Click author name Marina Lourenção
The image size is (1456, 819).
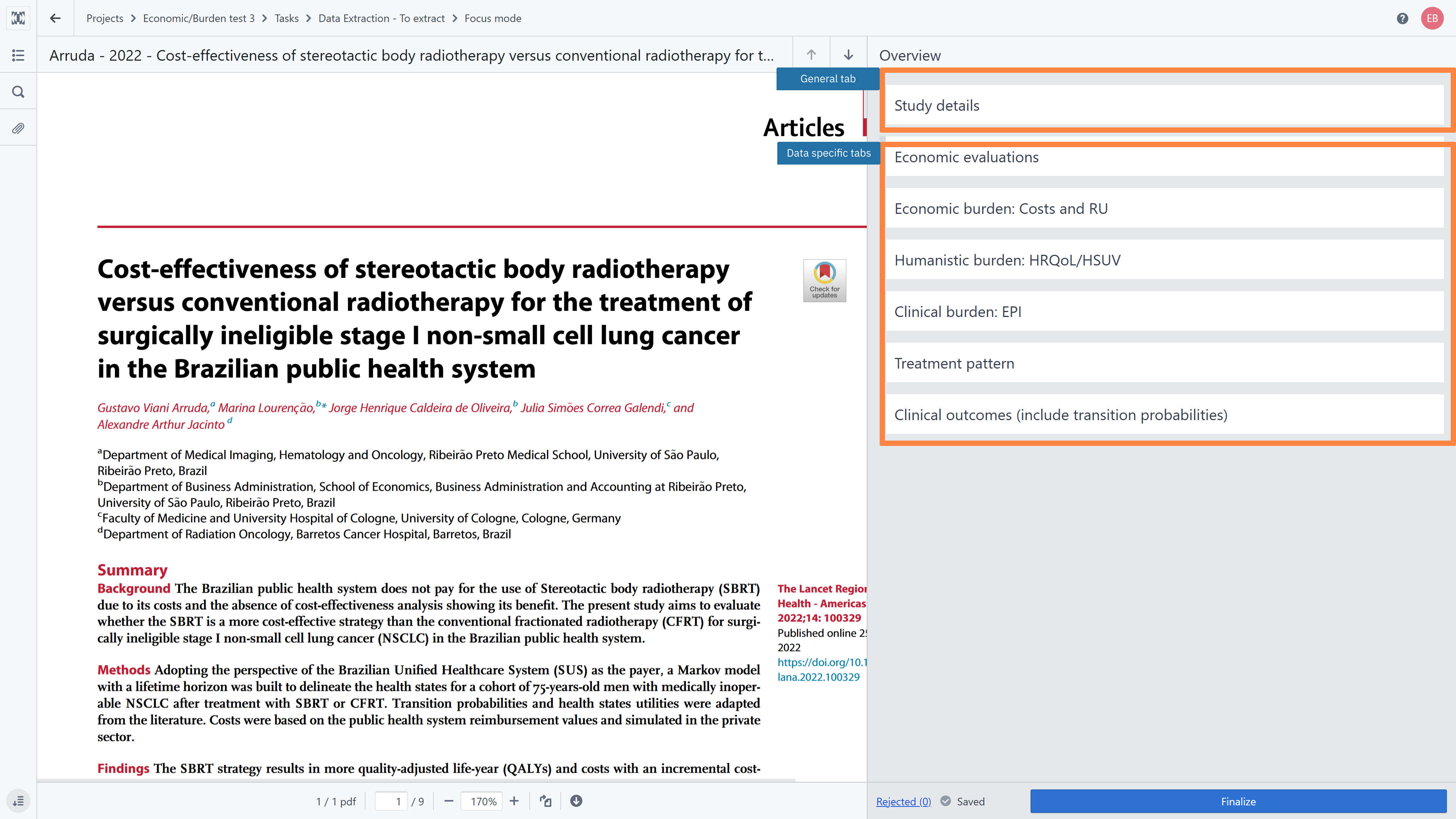(x=266, y=408)
